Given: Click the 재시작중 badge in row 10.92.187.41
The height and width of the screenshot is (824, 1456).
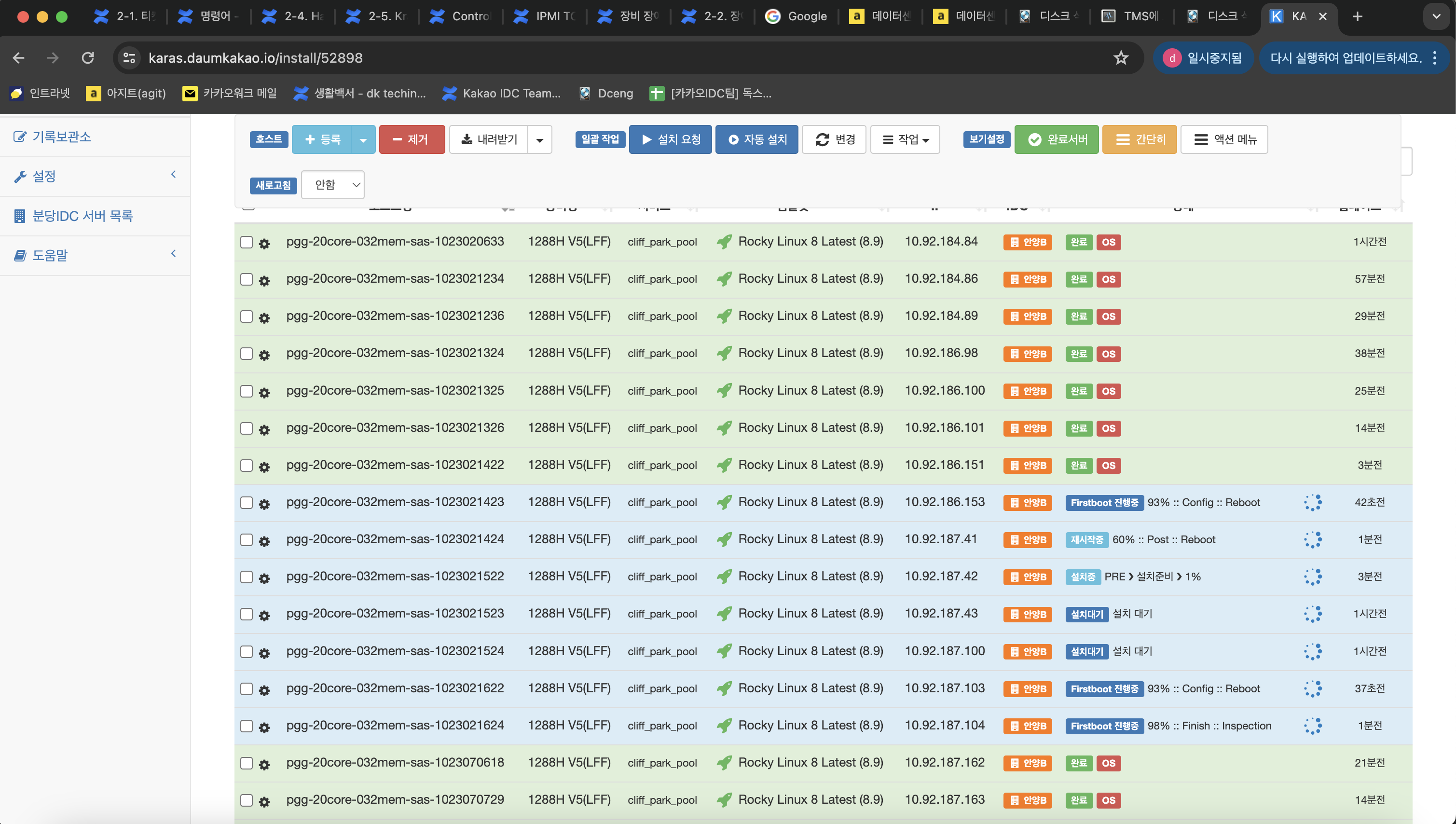Looking at the screenshot, I should (x=1086, y=540).
